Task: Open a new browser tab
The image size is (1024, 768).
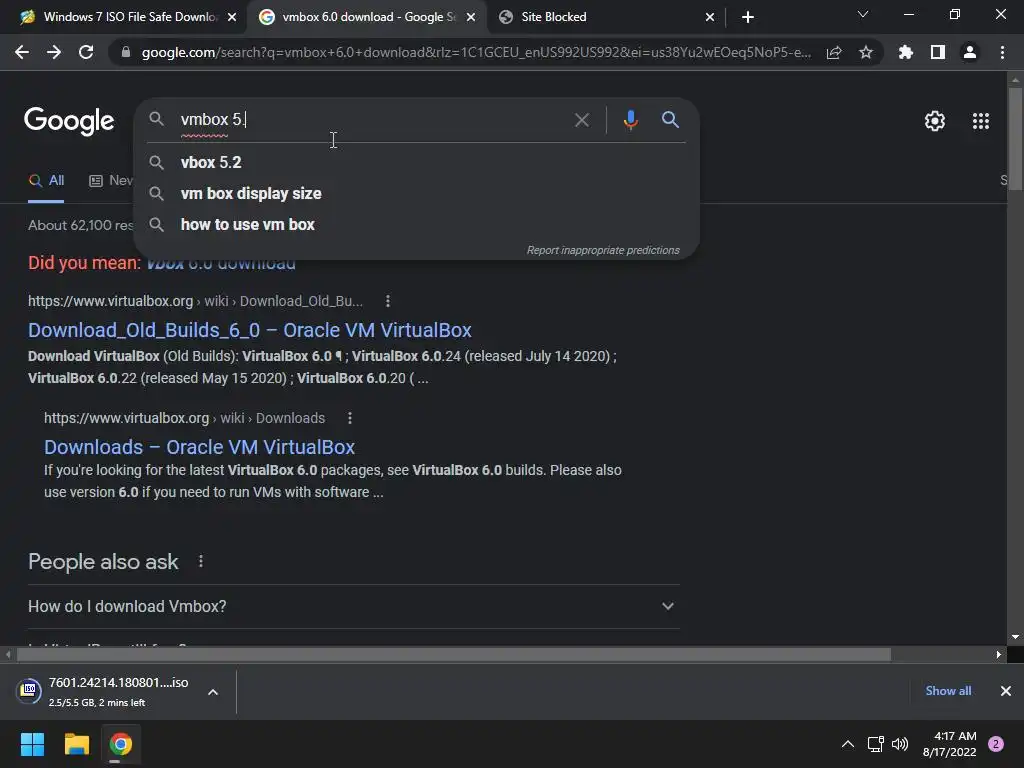Action: click(748, 17)
